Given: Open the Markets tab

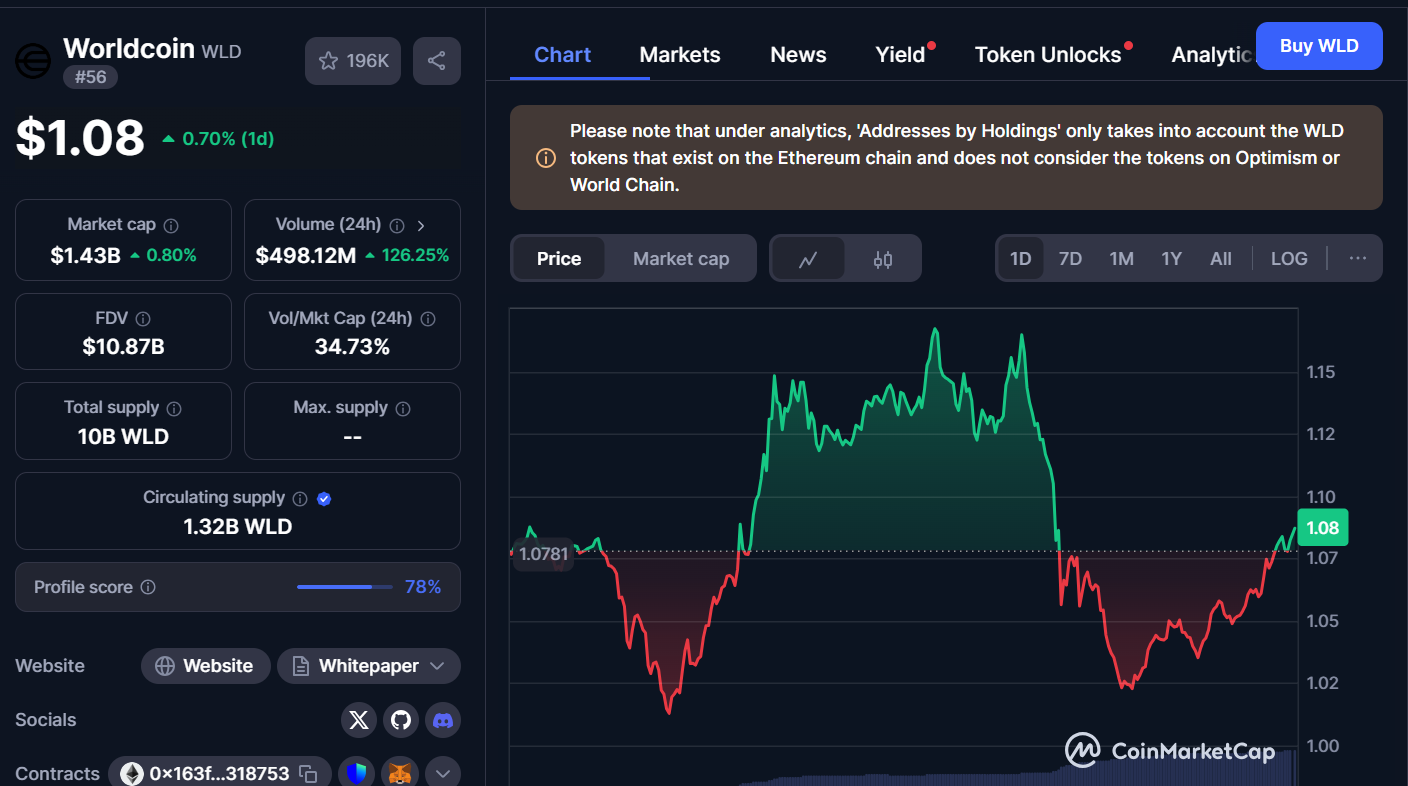Looking at the screenshot, I should pyautogui.click(x=680, y=55).
